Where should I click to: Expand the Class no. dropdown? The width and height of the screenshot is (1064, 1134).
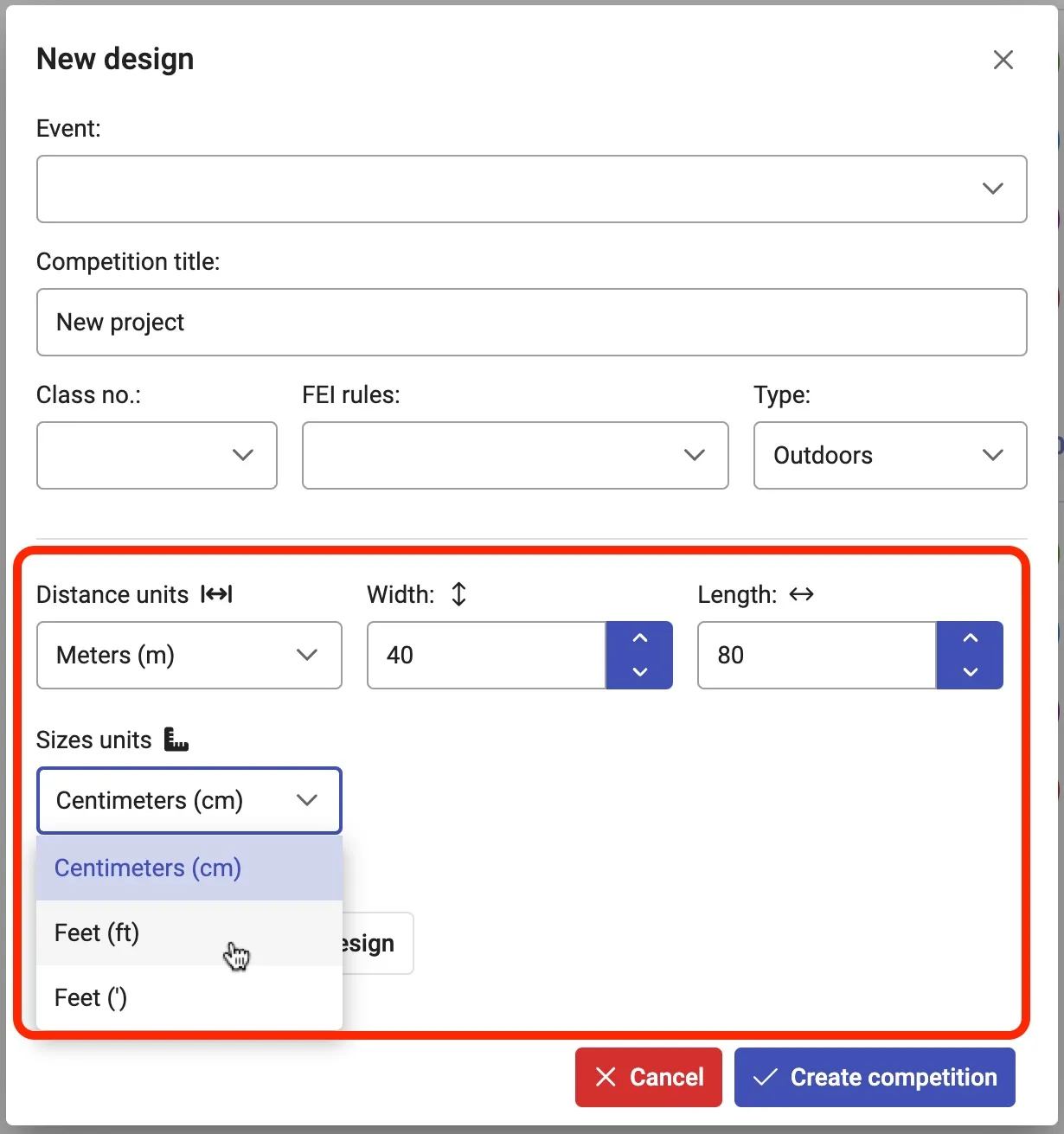tap(157, 455)
